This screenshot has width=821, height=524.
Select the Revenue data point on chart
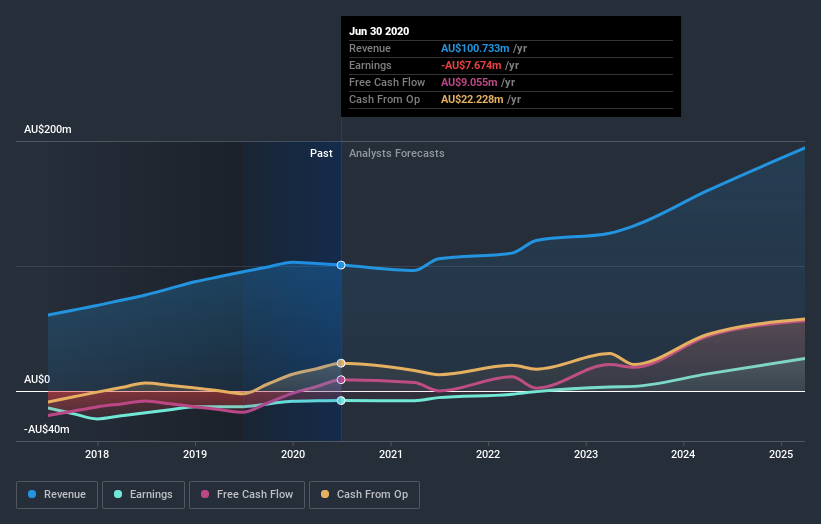click(341, 265)
